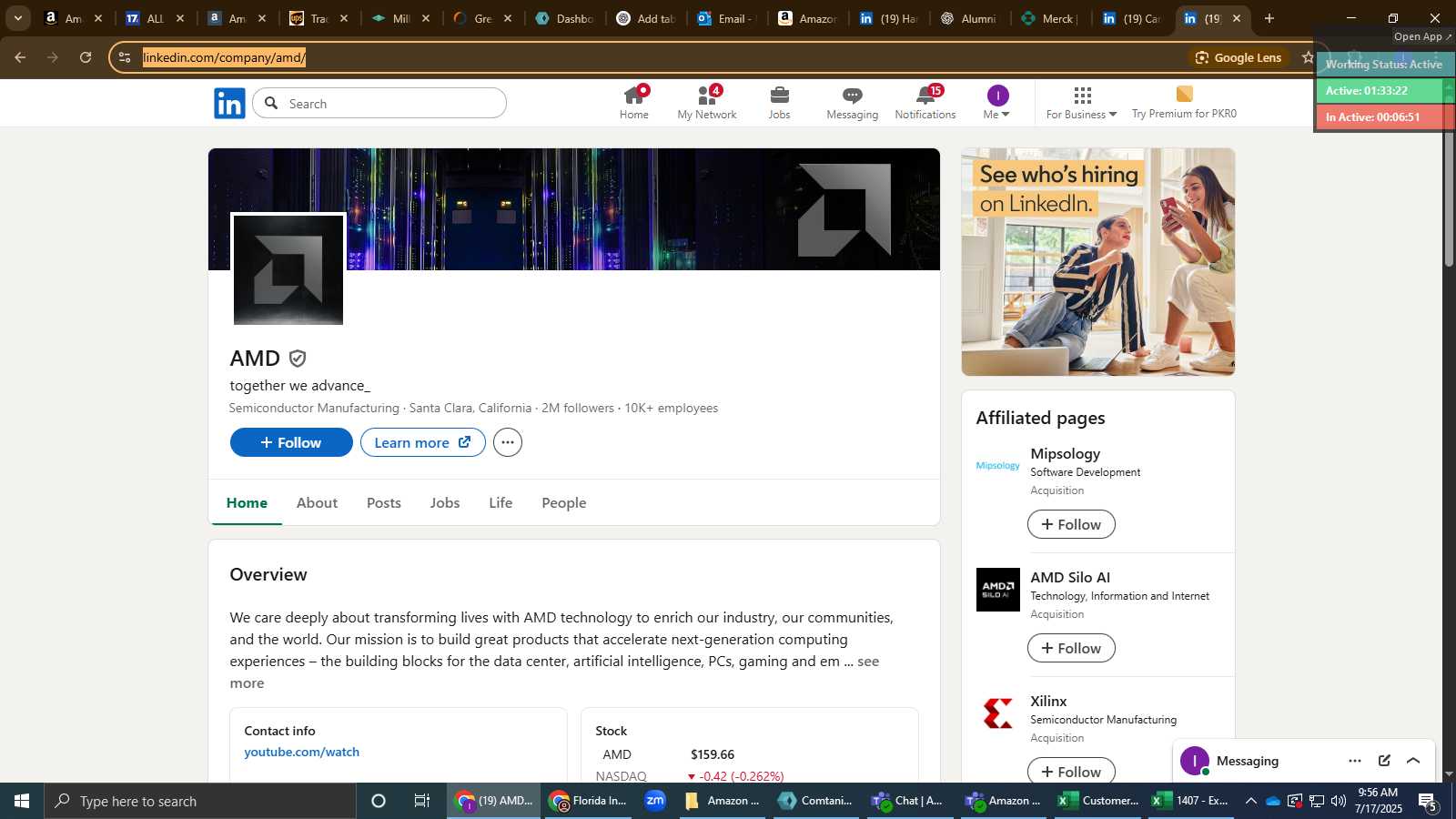Open the Jobs briefcase icon
Image resolution: width=1456 pixels, height=819 pixels.
[x=779, y=103]
